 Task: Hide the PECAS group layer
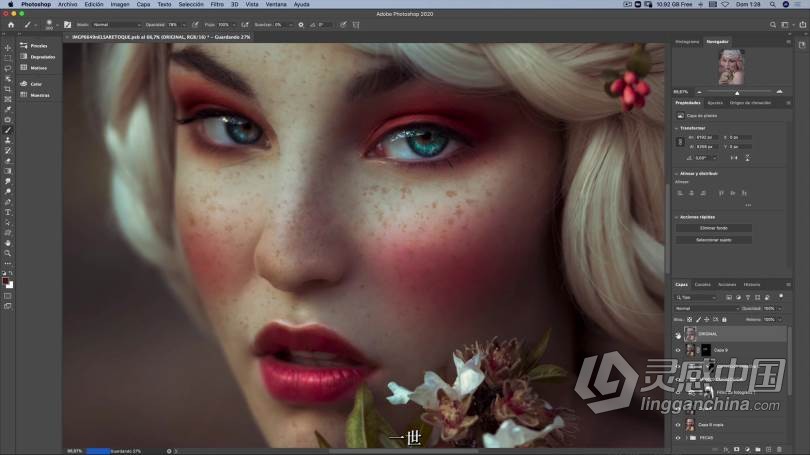tap(678, 438)
